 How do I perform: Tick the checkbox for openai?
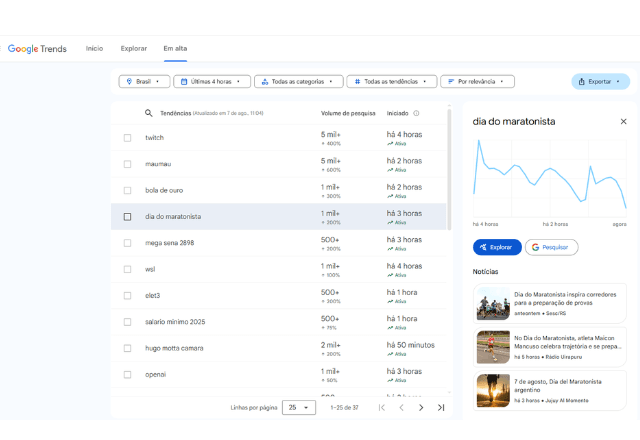pyautogui.click(x=127, y=375)
